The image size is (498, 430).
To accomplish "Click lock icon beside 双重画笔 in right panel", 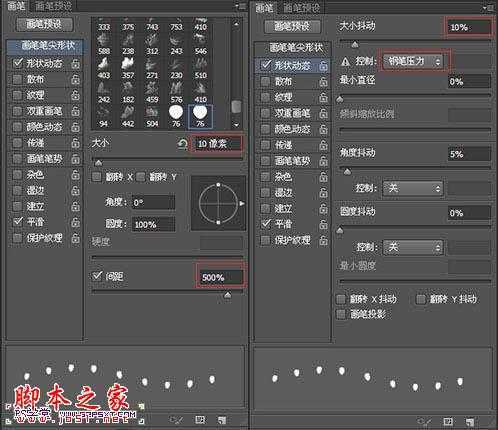I will click(x=323, y=113).
